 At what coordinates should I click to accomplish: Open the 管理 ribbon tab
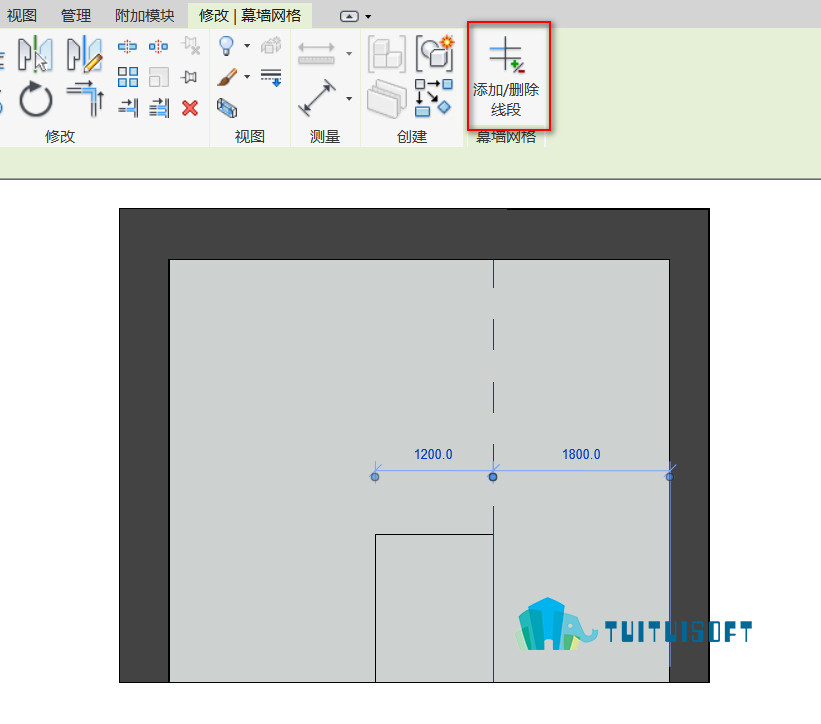click(x=76, y=16)
